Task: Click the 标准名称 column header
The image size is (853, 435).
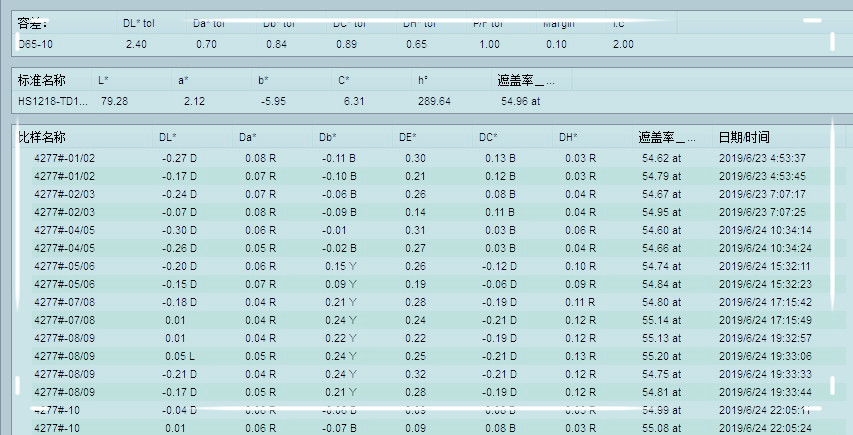Action: click(42, 80)
